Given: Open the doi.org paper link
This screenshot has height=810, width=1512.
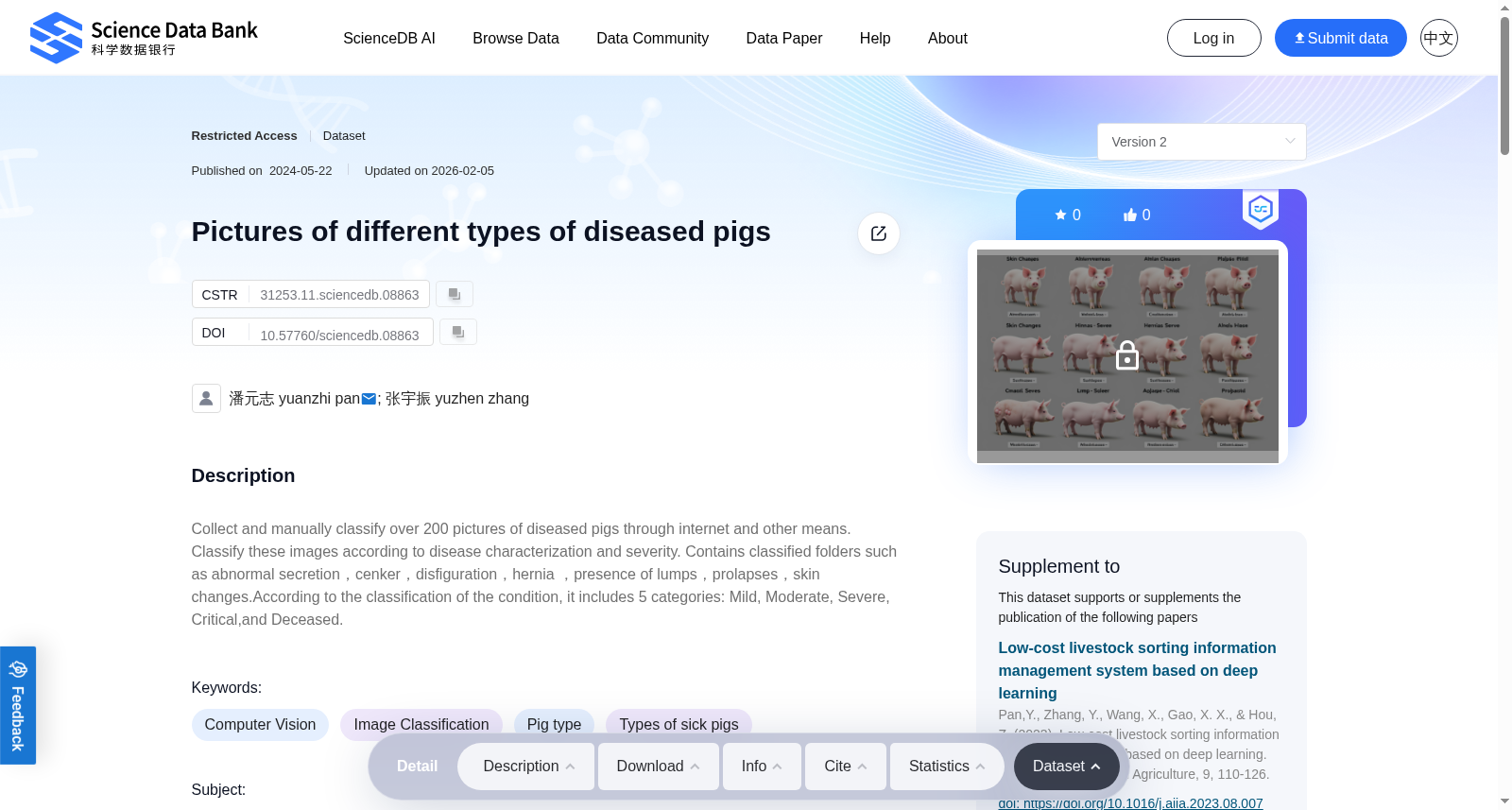Looking at the screenshot, I should (1130, 803).
